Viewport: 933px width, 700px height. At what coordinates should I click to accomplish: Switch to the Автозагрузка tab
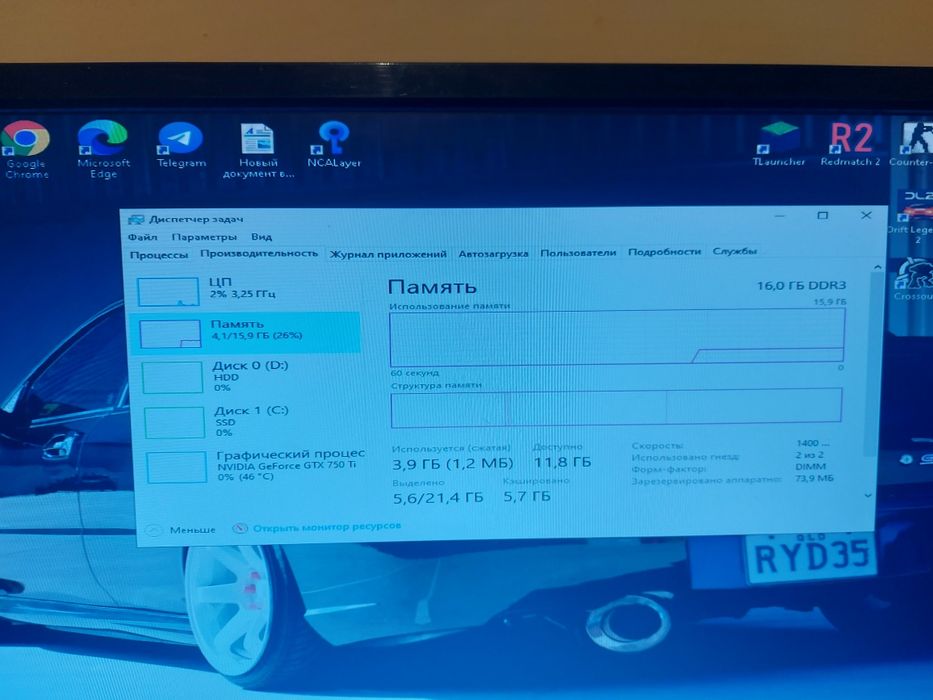(493, 254)
